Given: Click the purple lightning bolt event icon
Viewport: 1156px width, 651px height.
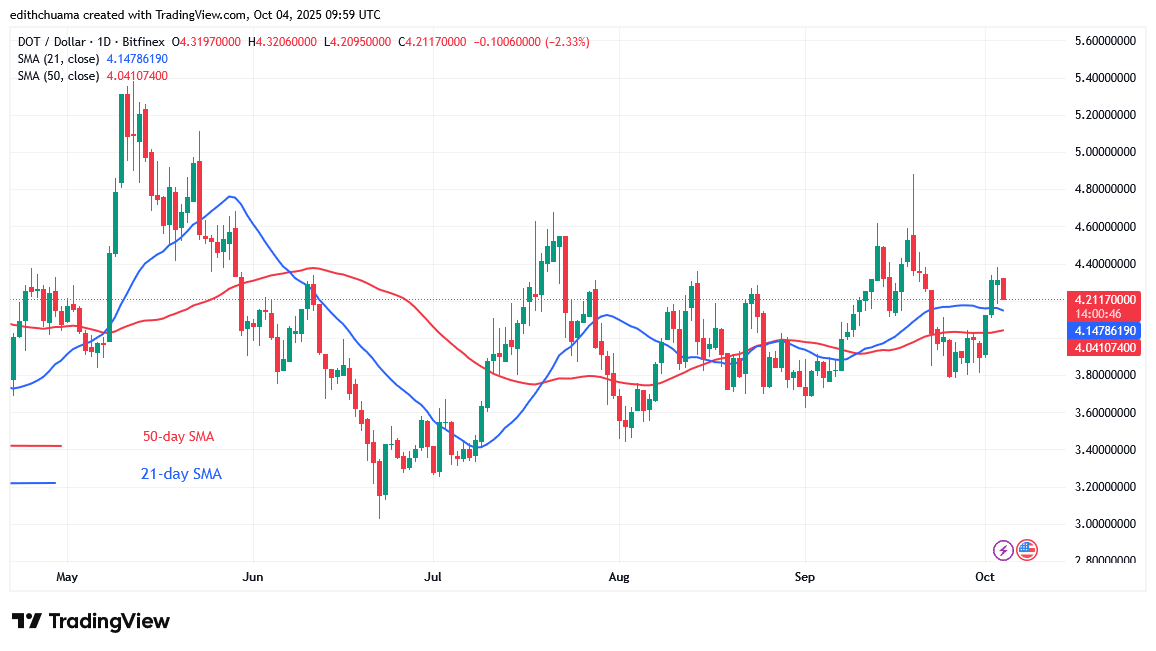Looking at the screenshot, I should coord(1003,550).
